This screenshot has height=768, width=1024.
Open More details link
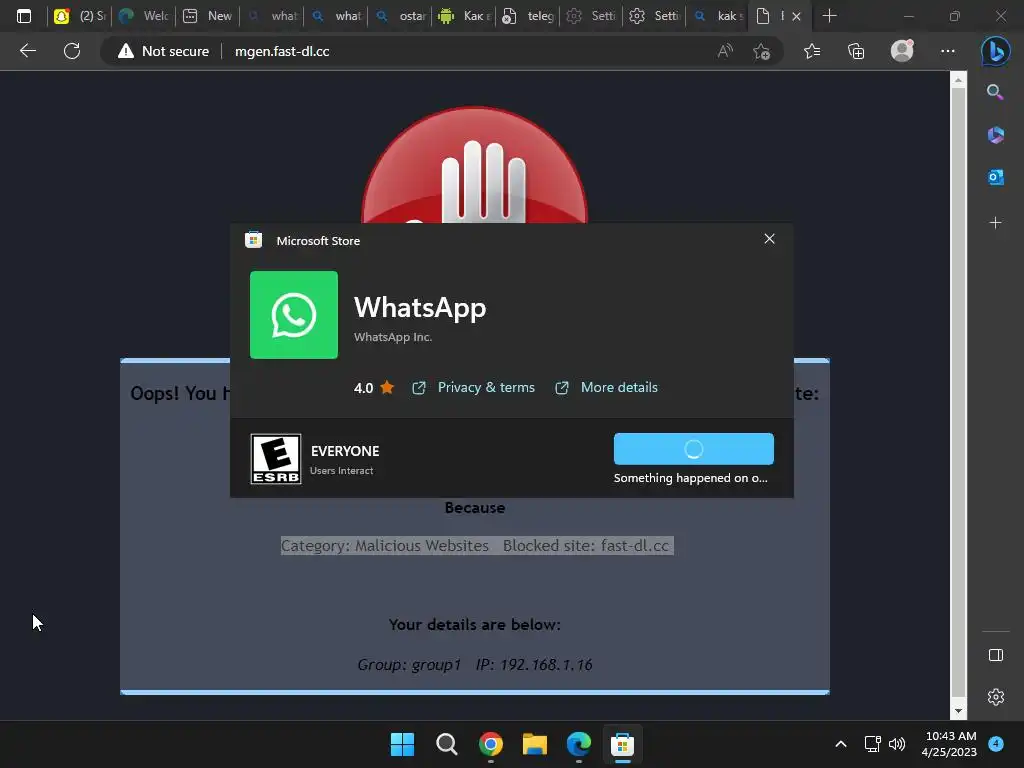pyautogui.click(x=607, y=388)
